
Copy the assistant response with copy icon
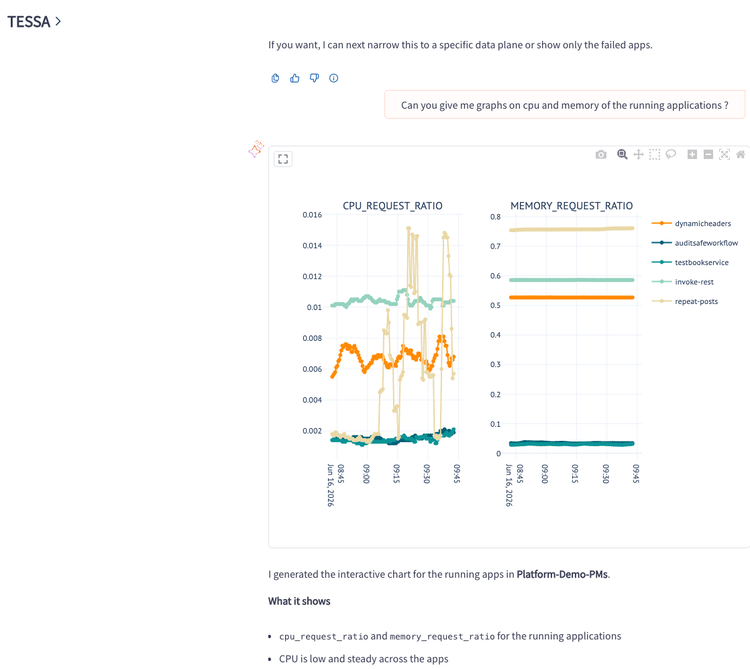coord(275,78)
